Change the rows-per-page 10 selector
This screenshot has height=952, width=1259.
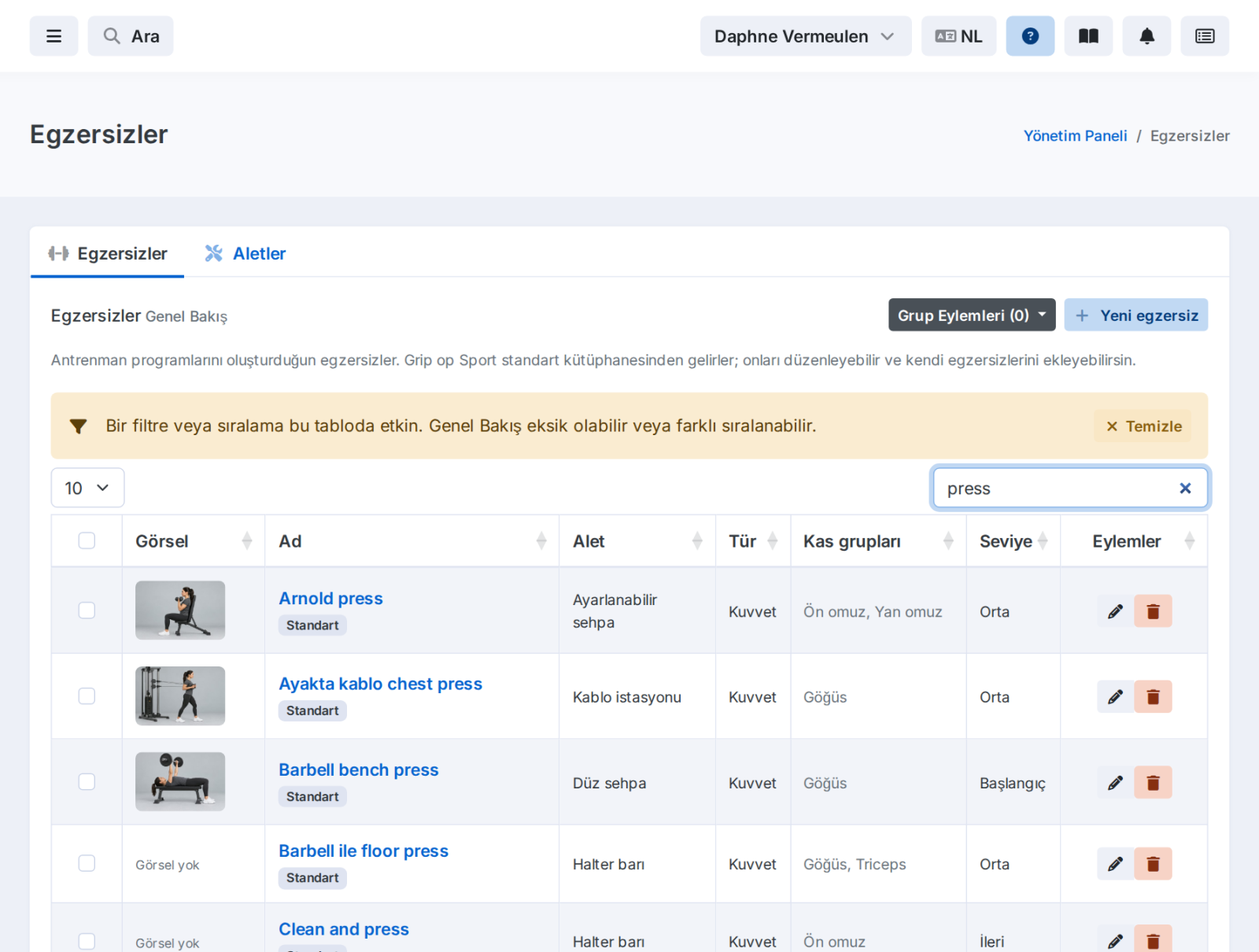point(87,488)
